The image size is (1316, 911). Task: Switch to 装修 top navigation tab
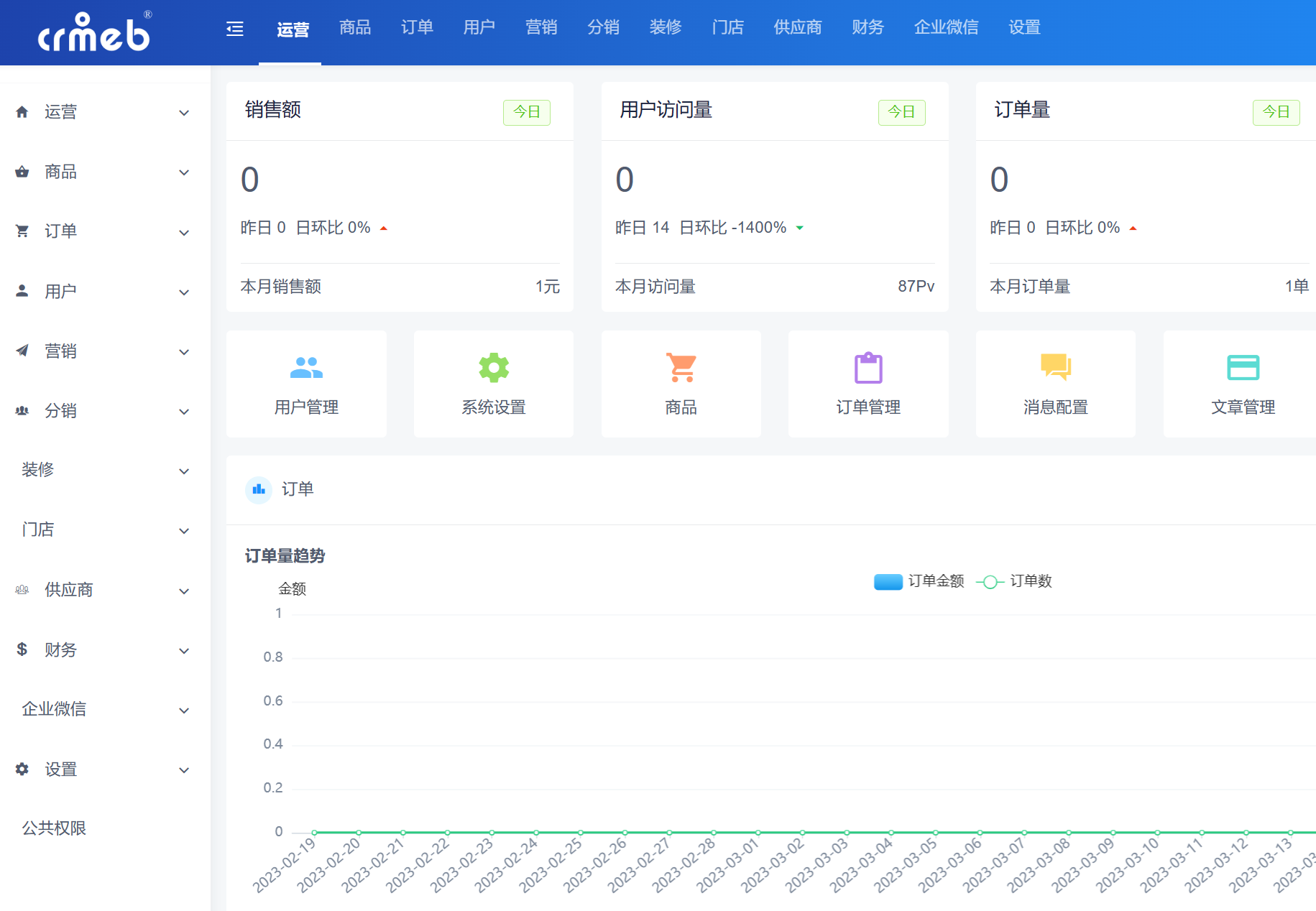666,27
